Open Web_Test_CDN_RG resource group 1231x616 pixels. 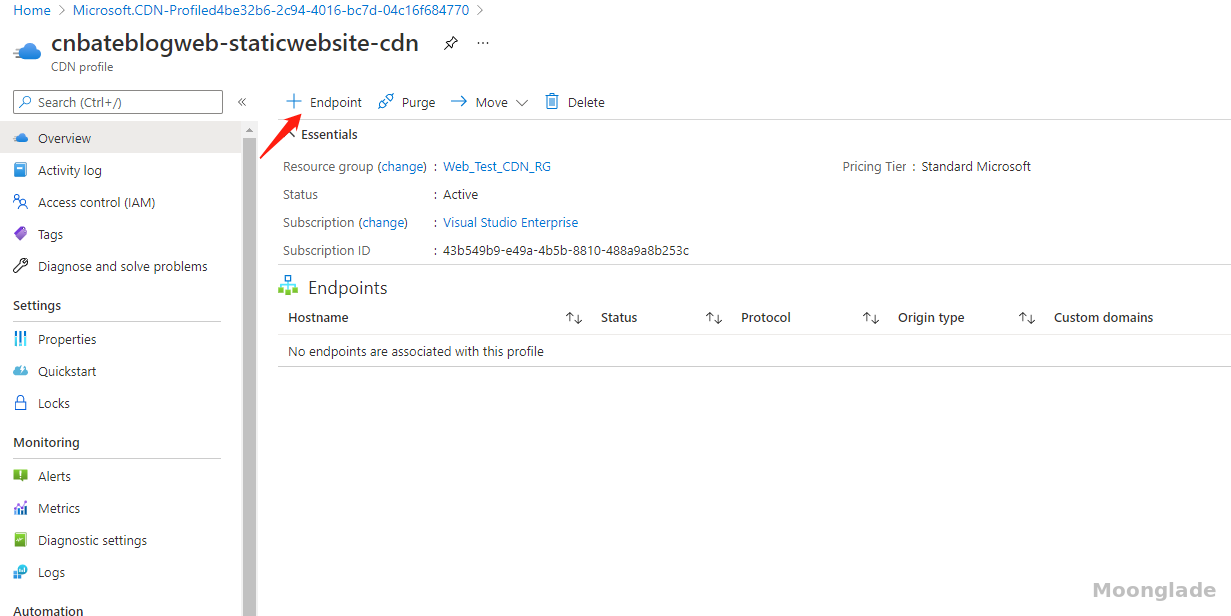pos(497,167)
